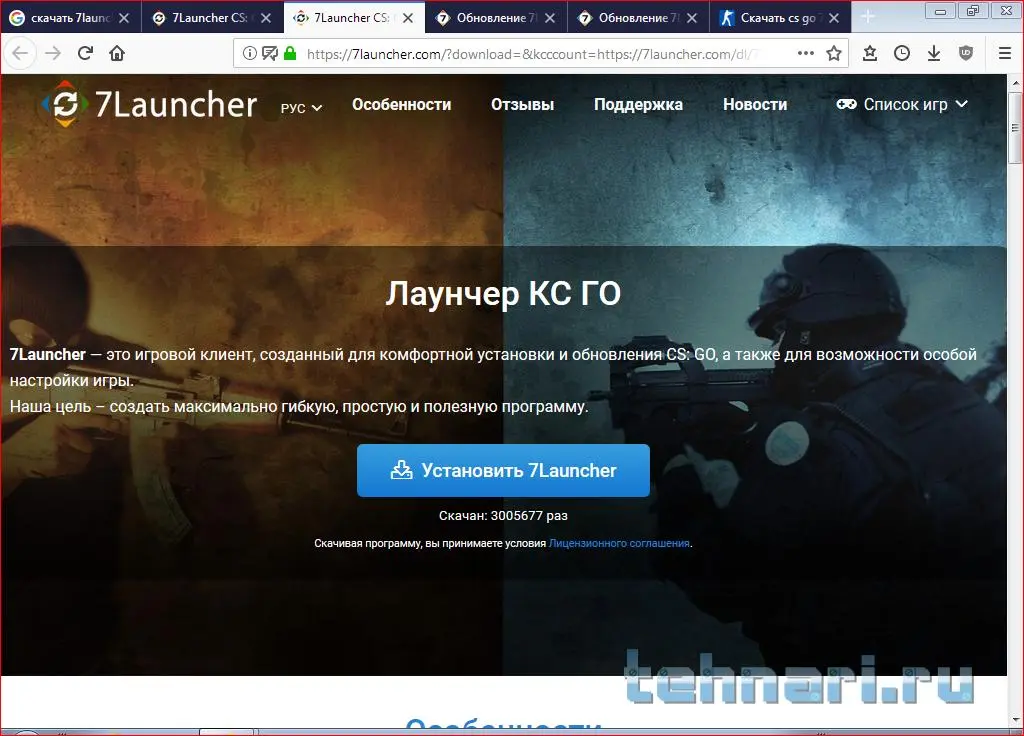
Task: Show site information via the info icon
Action: [x=249, y=54]
